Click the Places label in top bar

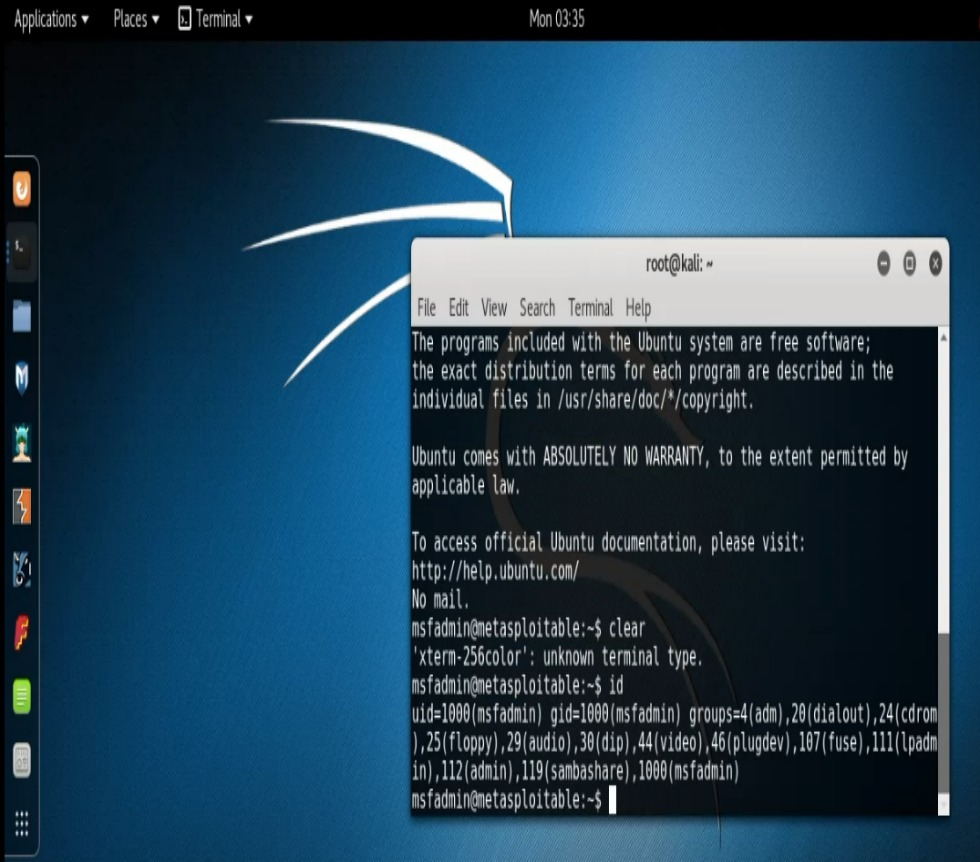[130, 19]
